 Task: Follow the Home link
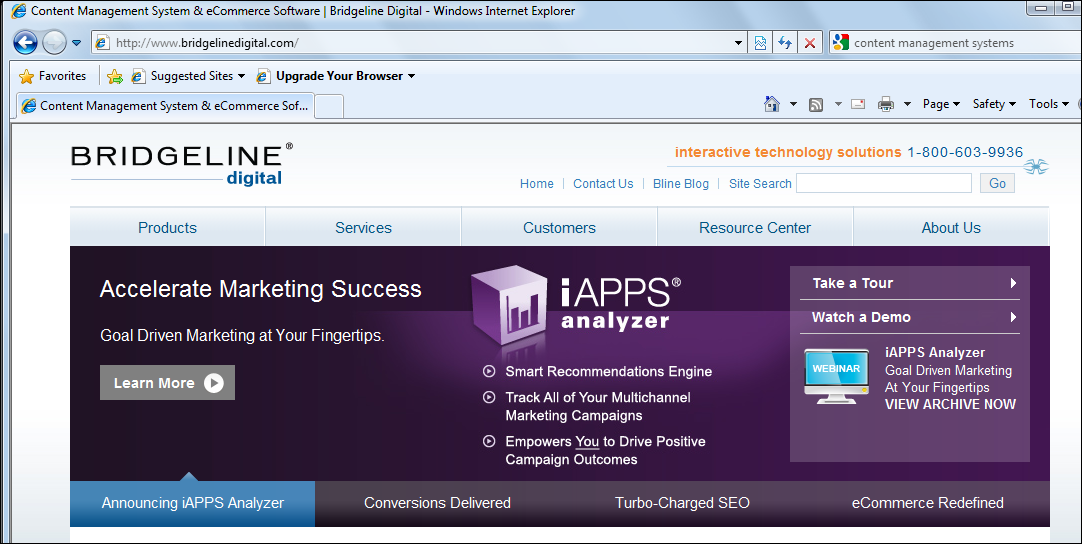coord(536,184)
